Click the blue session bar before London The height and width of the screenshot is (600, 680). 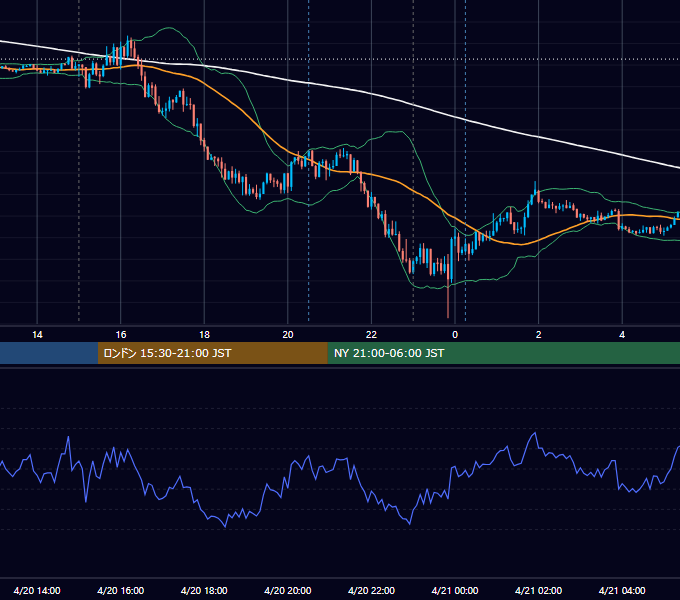point(49,353)
